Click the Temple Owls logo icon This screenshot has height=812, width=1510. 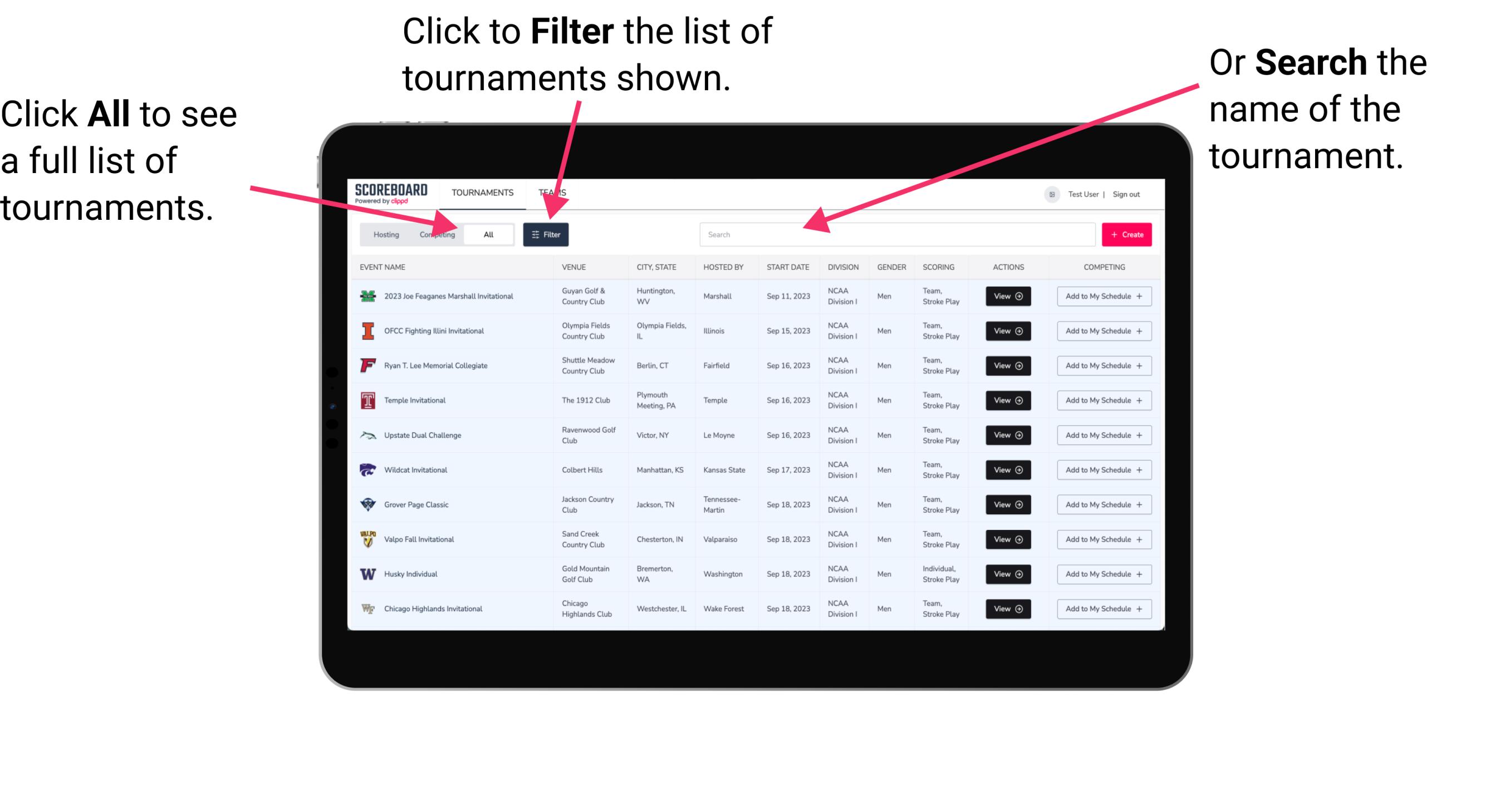(366, 400)
